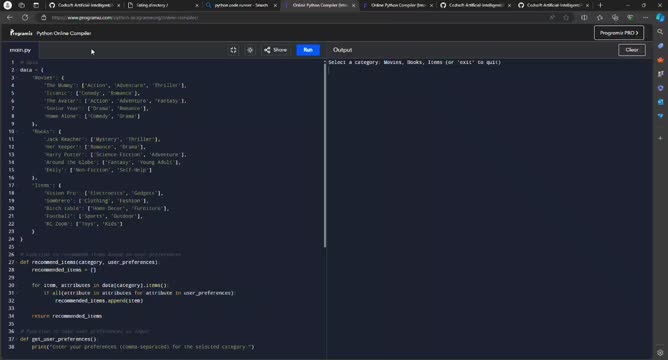The image size is (668, 360).
Task: Toggle the light/dark theme icon
Action: point(250,50)
